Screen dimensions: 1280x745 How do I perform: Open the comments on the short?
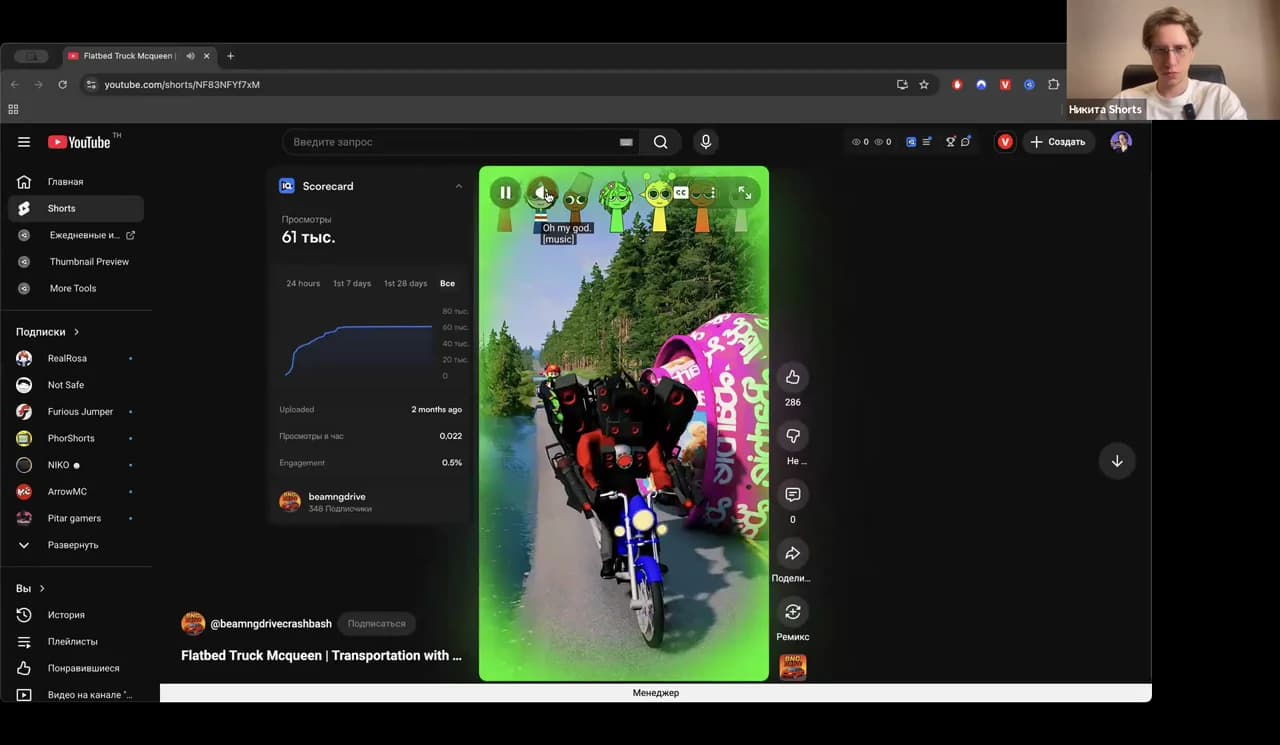tap(793, 494)
